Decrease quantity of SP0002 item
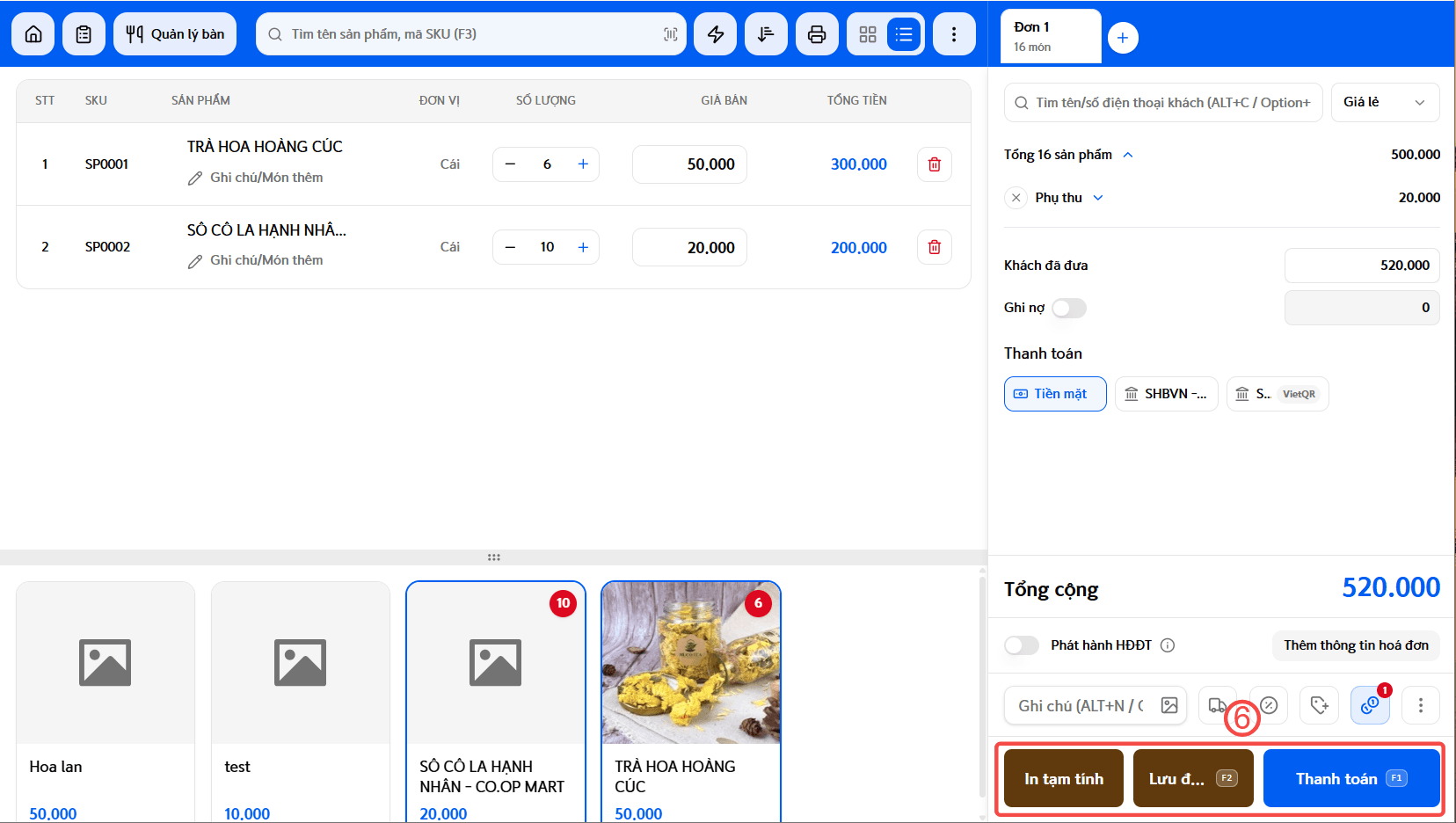 pos(510,247)
